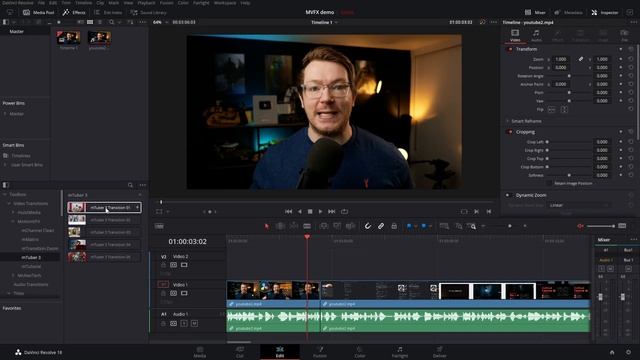640x360 pixels.
Task: Search effects with magnifier icon
Action: [x=130, y=185]
